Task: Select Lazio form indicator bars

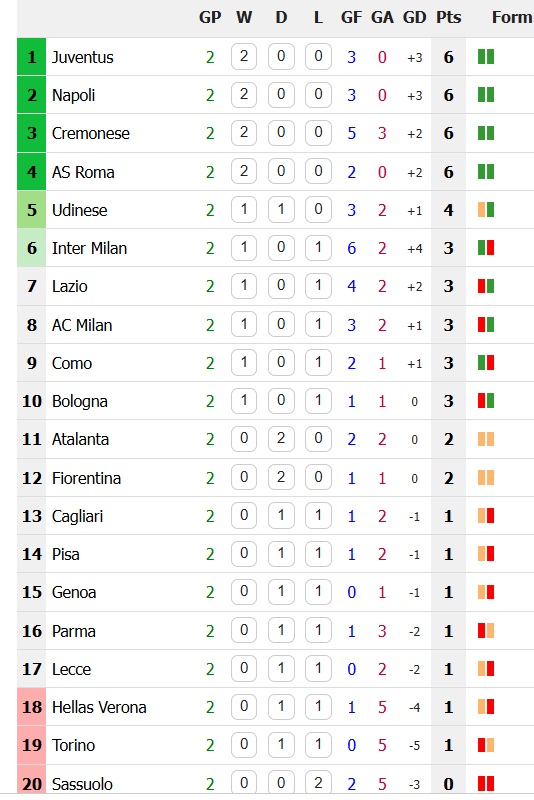Action: 486,286
